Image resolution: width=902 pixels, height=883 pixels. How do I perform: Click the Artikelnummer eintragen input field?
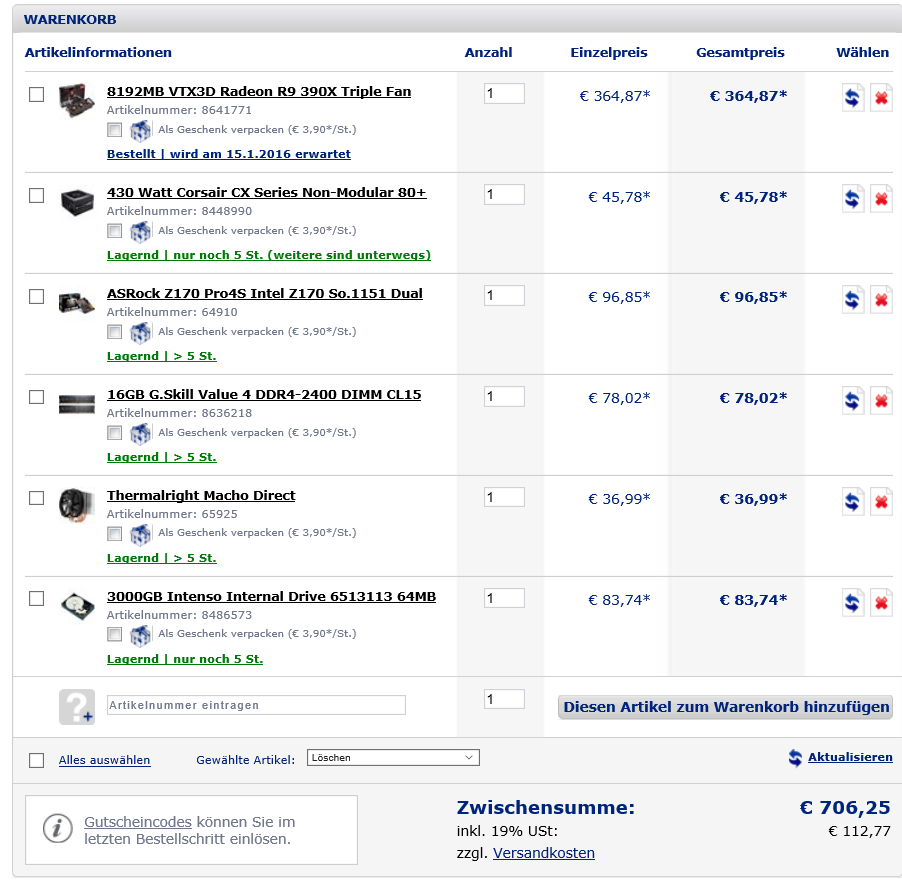(256, 705)
